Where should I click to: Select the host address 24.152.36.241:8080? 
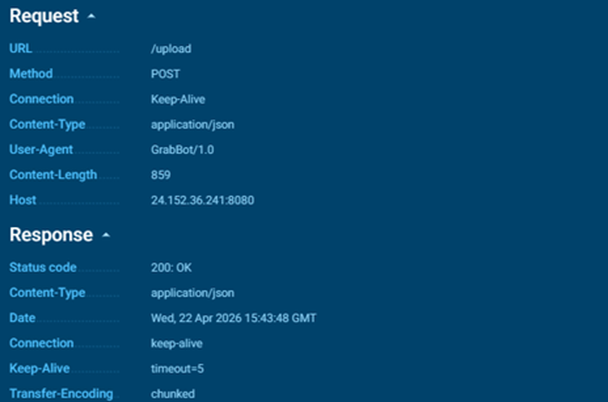coord(202,201)
